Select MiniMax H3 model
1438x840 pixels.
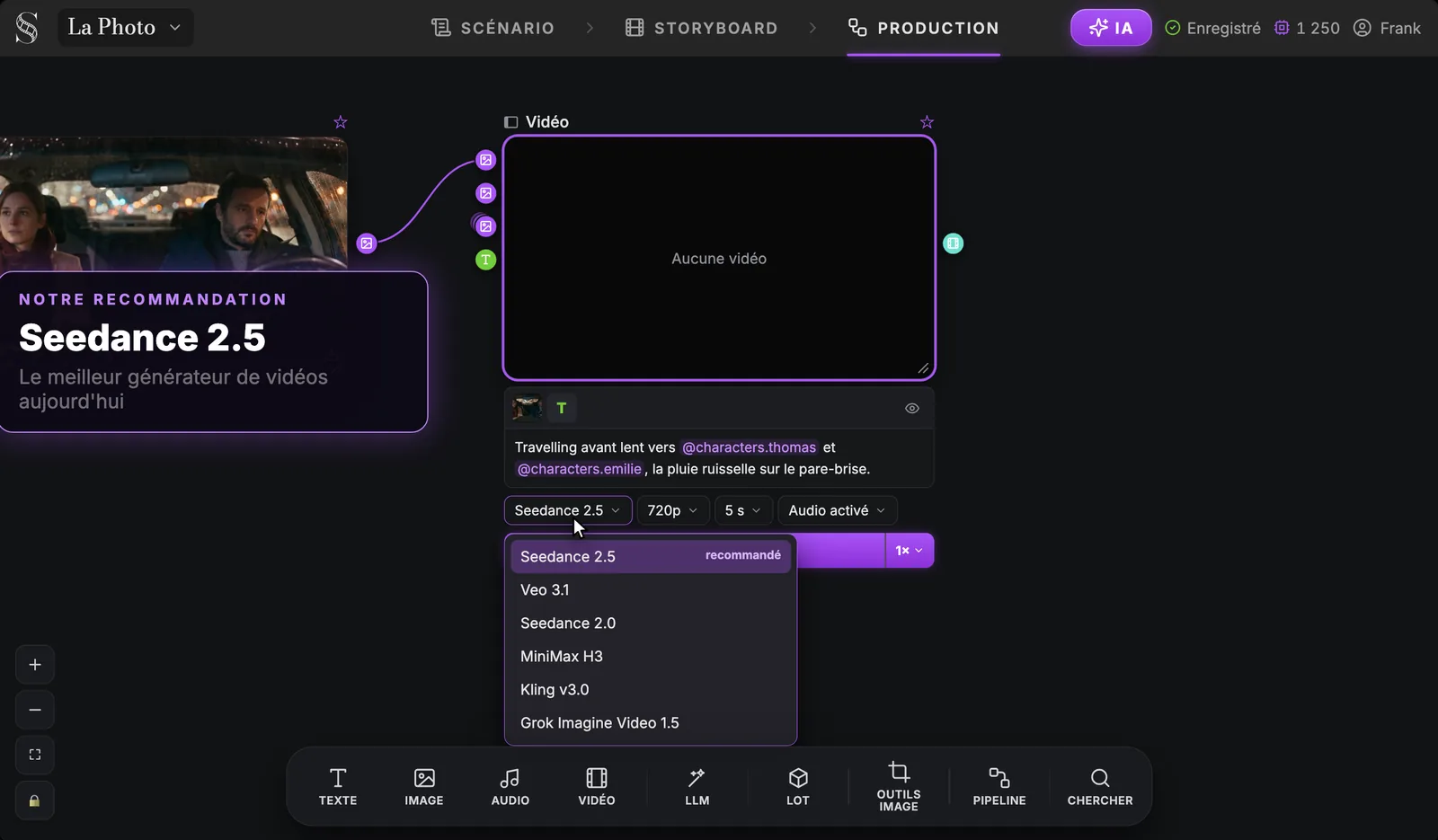651,657
